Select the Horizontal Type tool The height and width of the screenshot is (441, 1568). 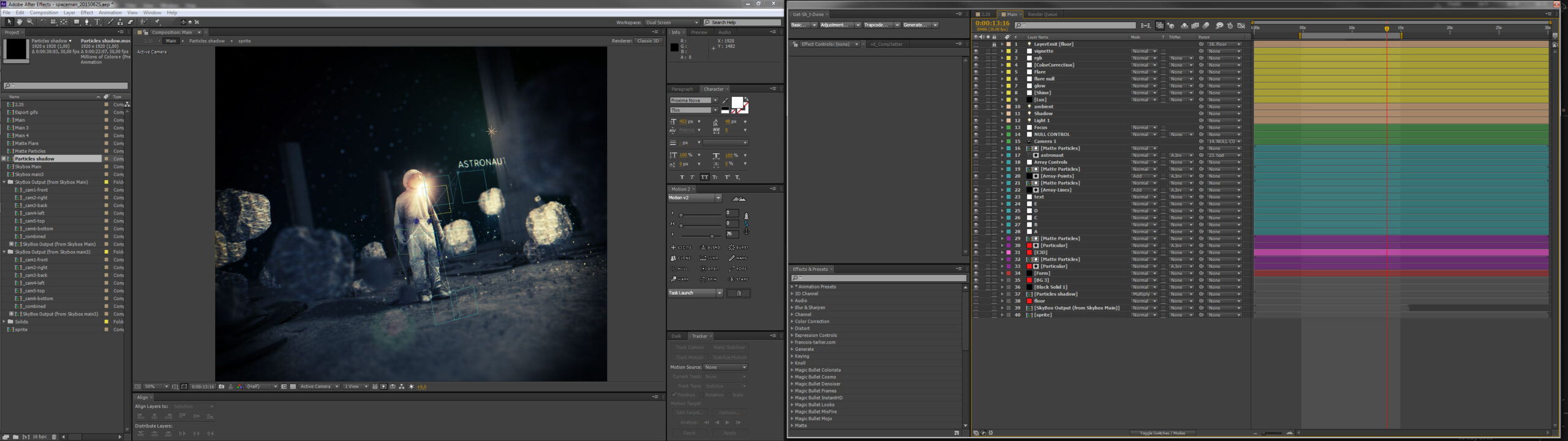(x=97, y=22)
